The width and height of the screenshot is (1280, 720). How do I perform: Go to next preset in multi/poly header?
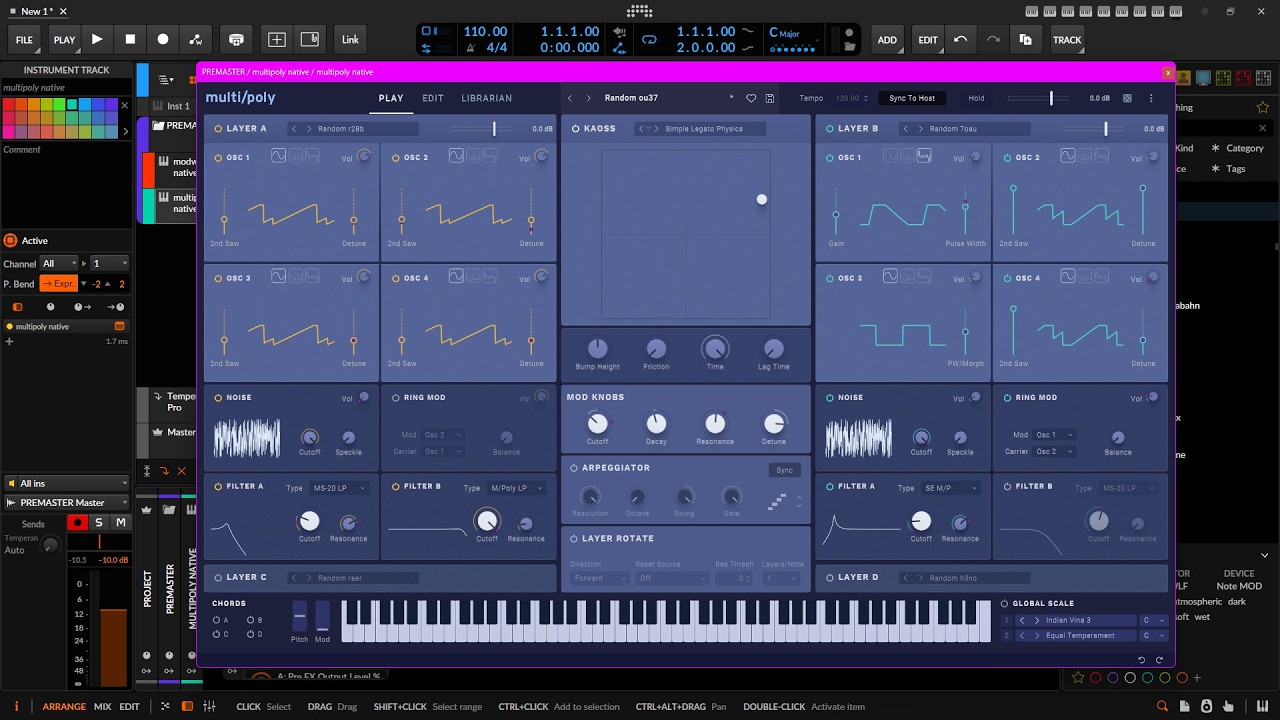coord(588,98)
